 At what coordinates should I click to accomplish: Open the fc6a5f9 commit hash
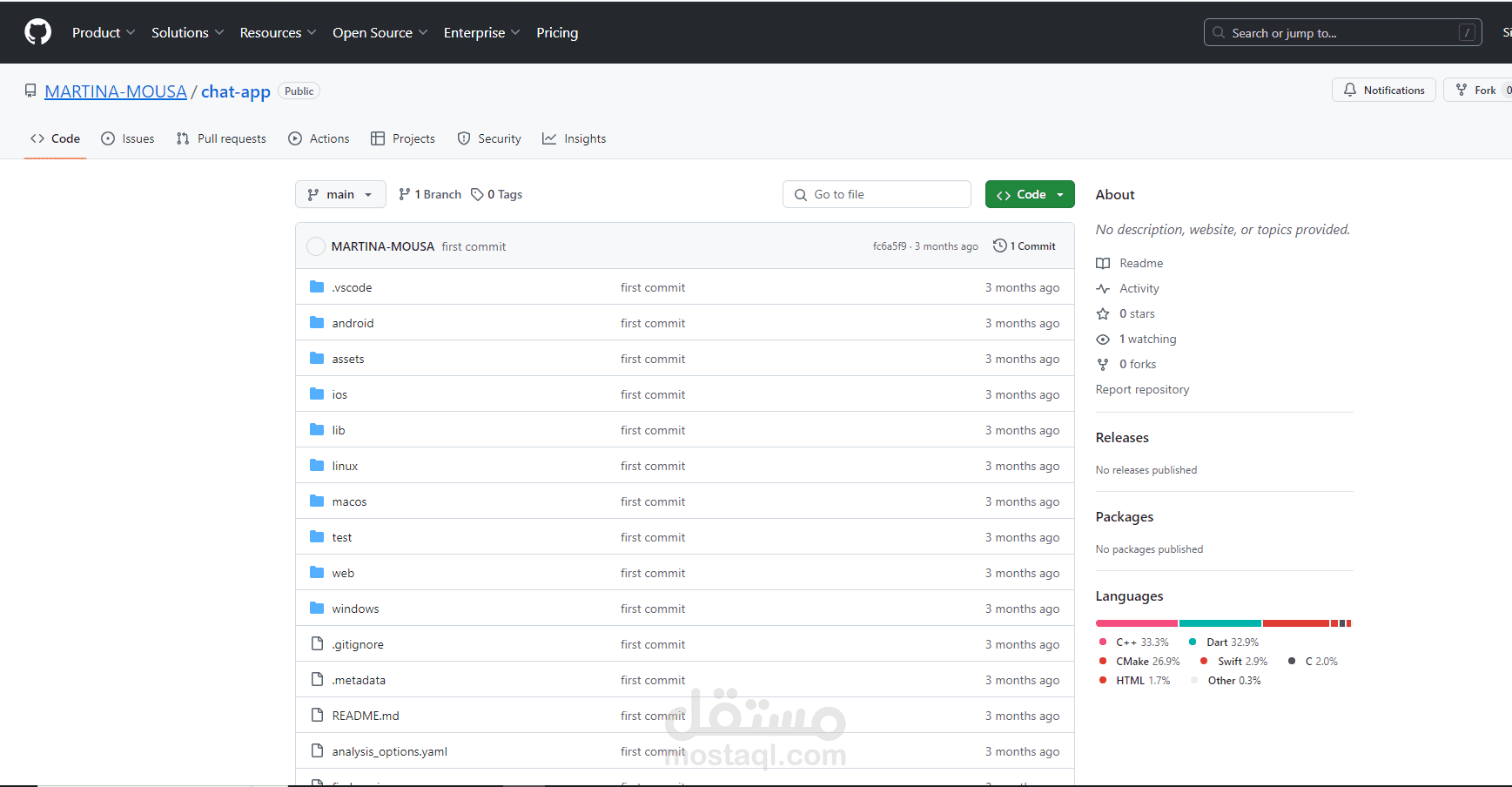[890, 246]
